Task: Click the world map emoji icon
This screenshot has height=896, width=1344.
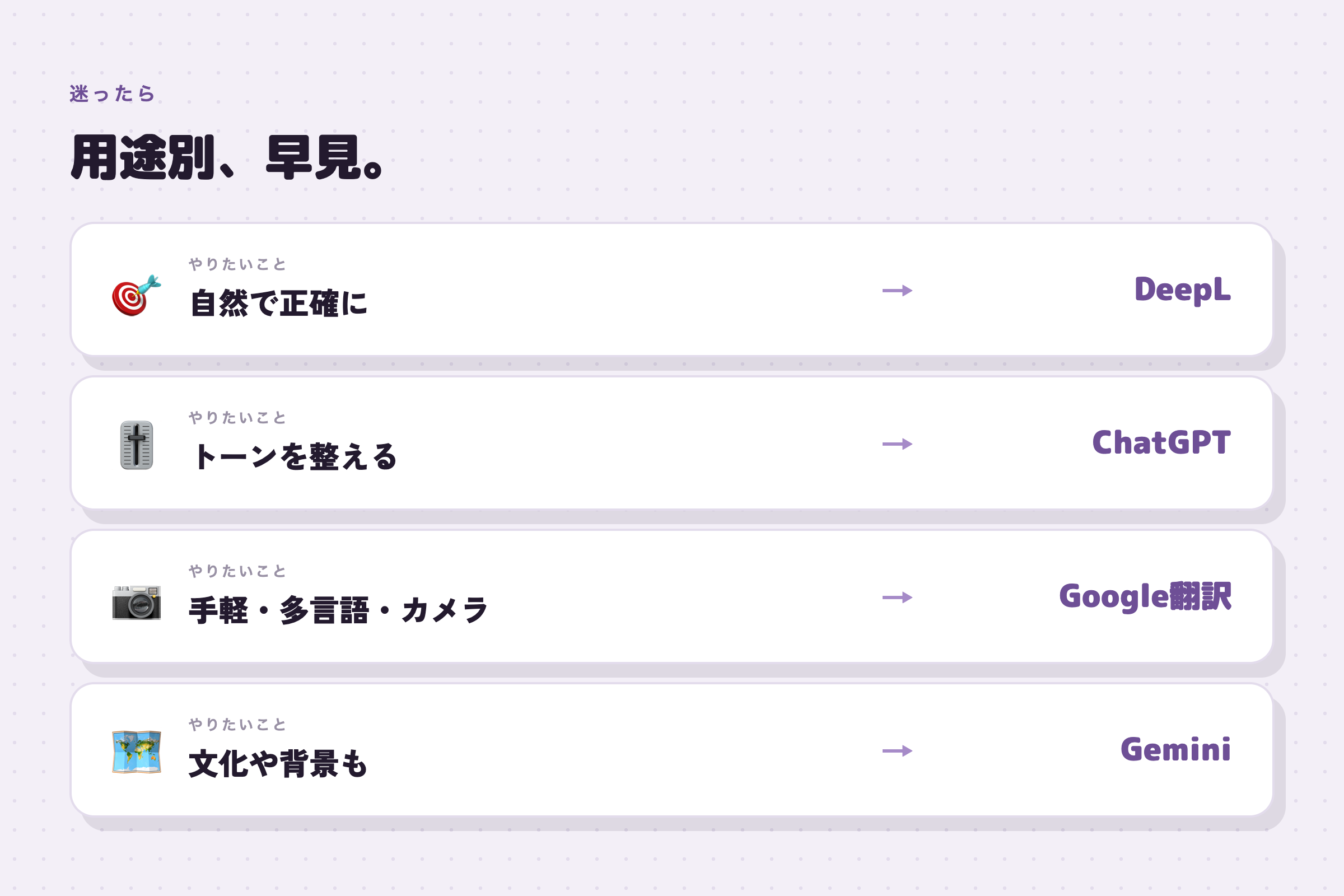Action: pyautogui.click(x=137, y=752)
